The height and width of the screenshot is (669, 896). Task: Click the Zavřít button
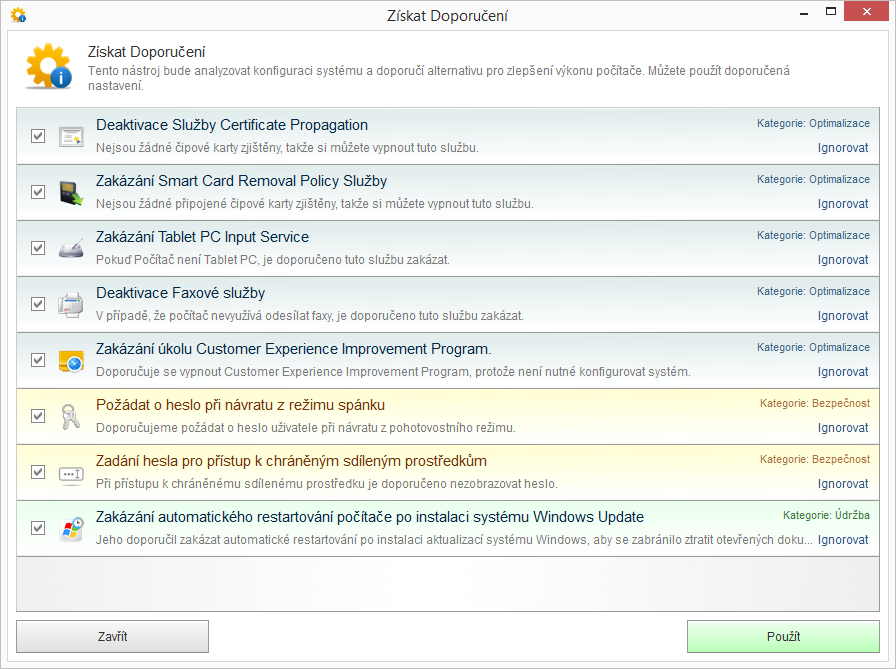tap(112, 637)
